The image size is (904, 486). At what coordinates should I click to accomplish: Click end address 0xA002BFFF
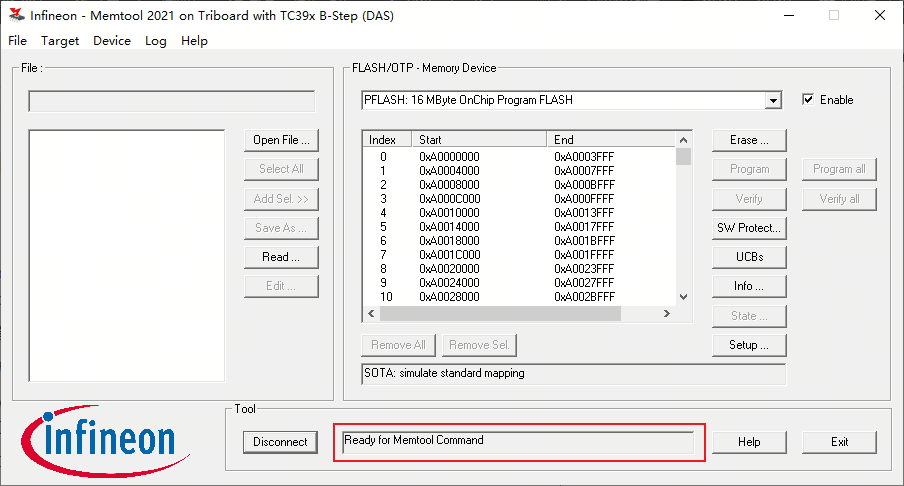pos(585,297)
